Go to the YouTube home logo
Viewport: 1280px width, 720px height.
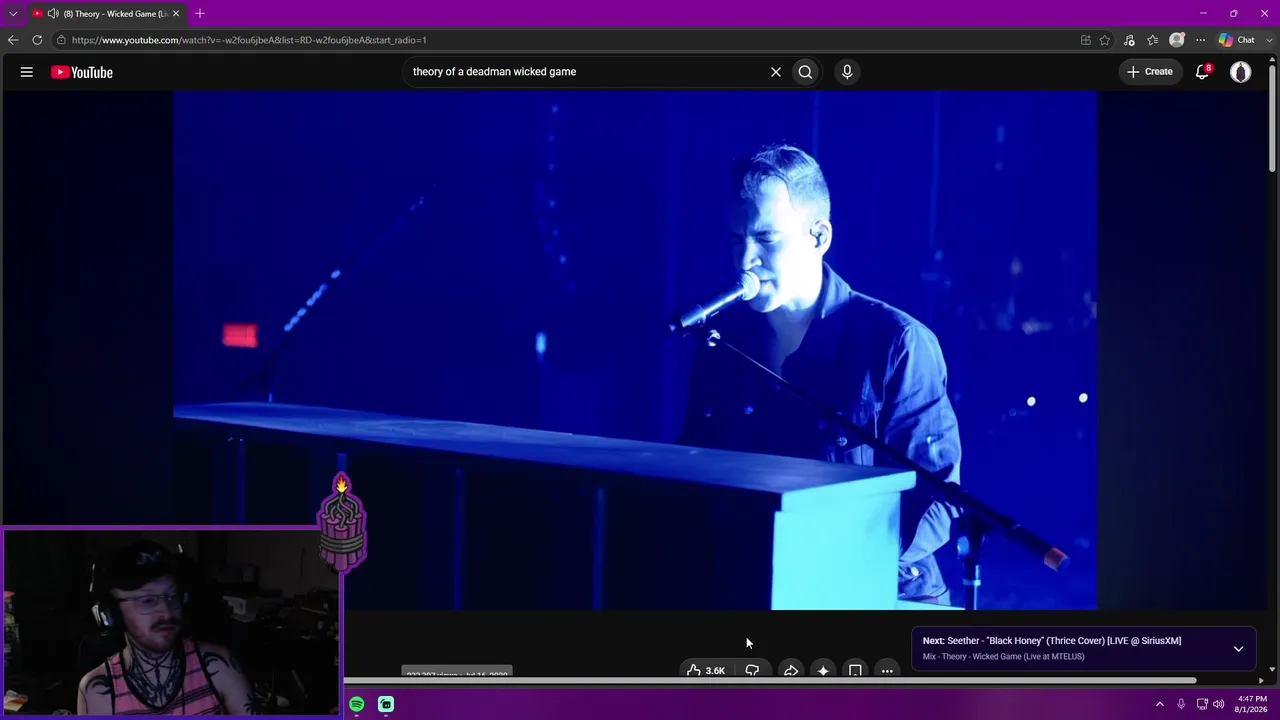pyautogui.click(x=82, y=72)
